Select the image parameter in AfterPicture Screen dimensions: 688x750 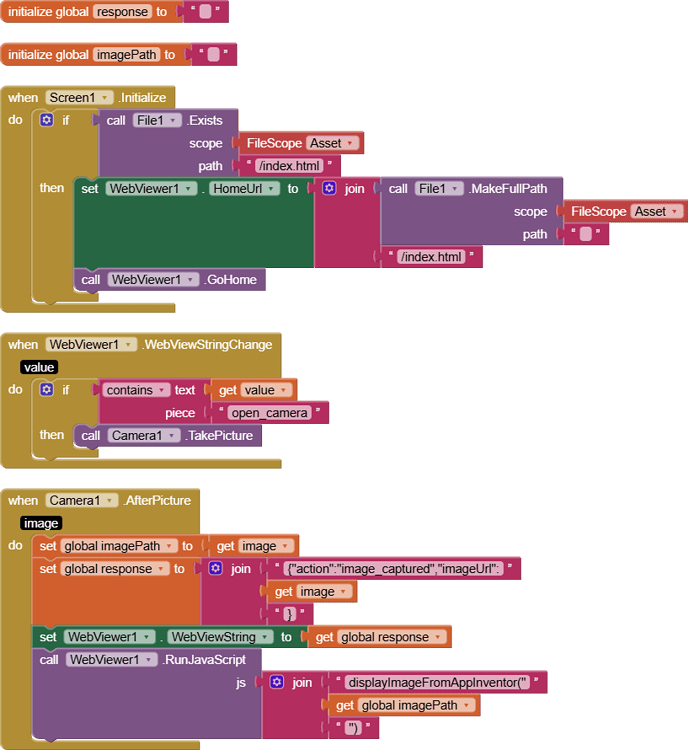[x=41, y=523]
